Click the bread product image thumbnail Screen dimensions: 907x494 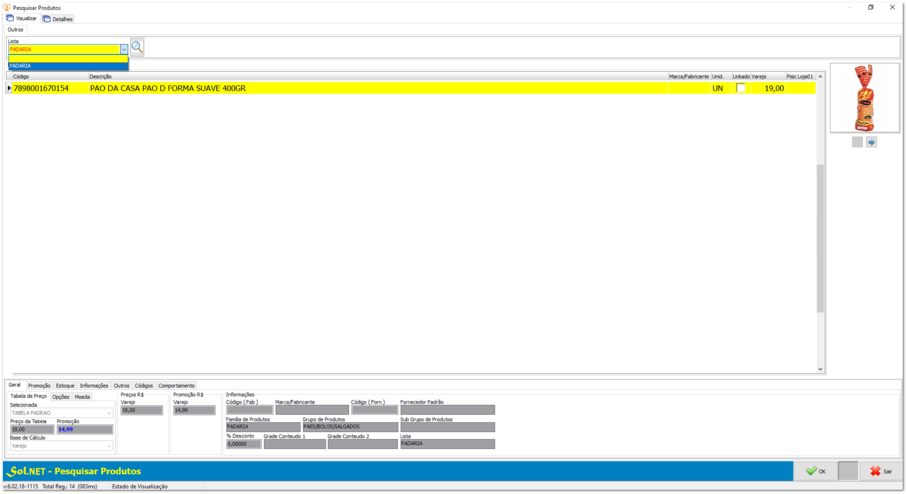[864, 98]
